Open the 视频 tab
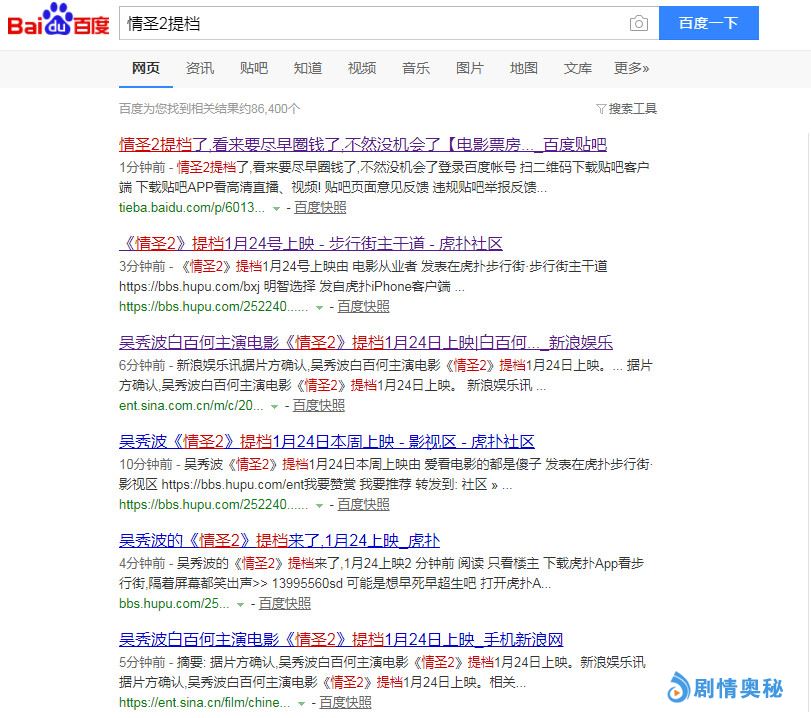This screenshot has height=718, width=811. click(361, 68)
